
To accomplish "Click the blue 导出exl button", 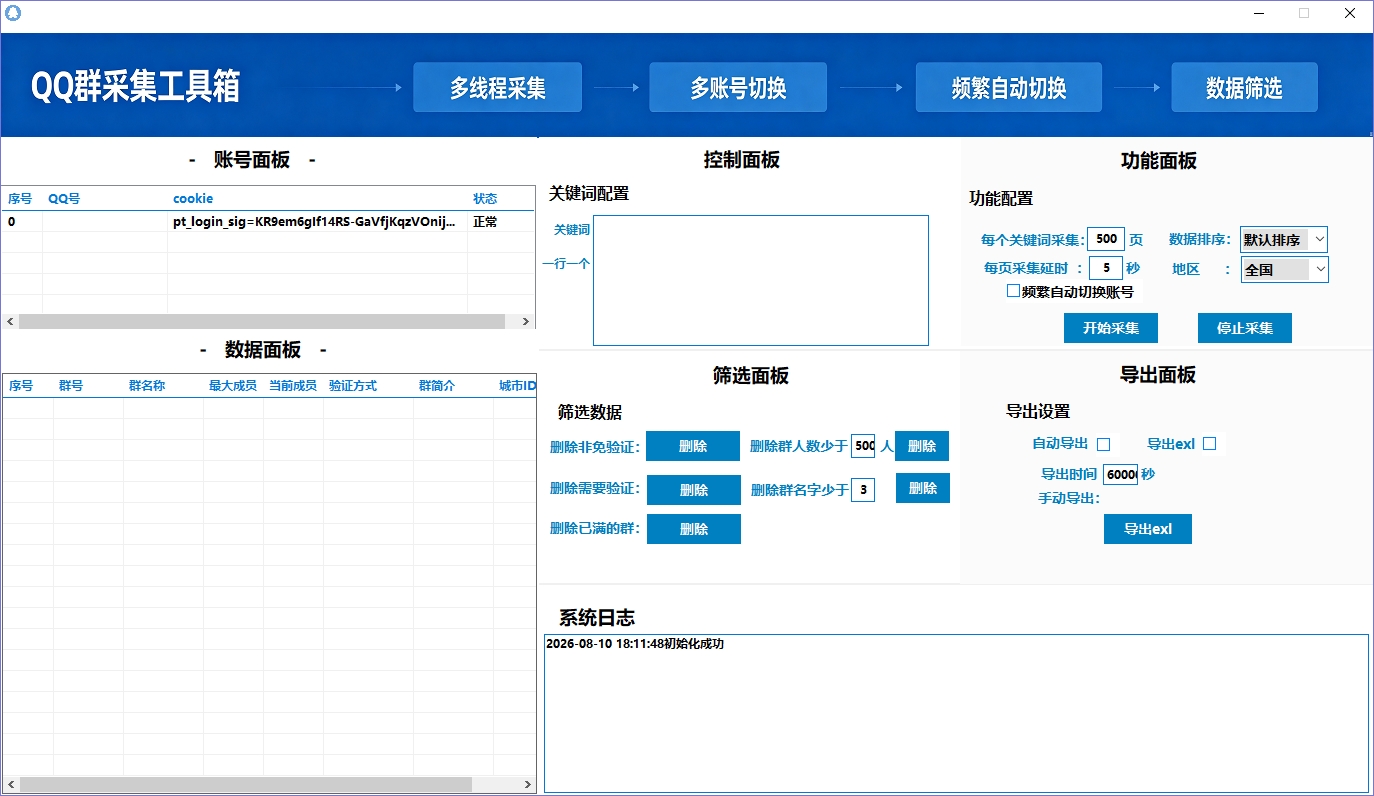I will 1148,529.
